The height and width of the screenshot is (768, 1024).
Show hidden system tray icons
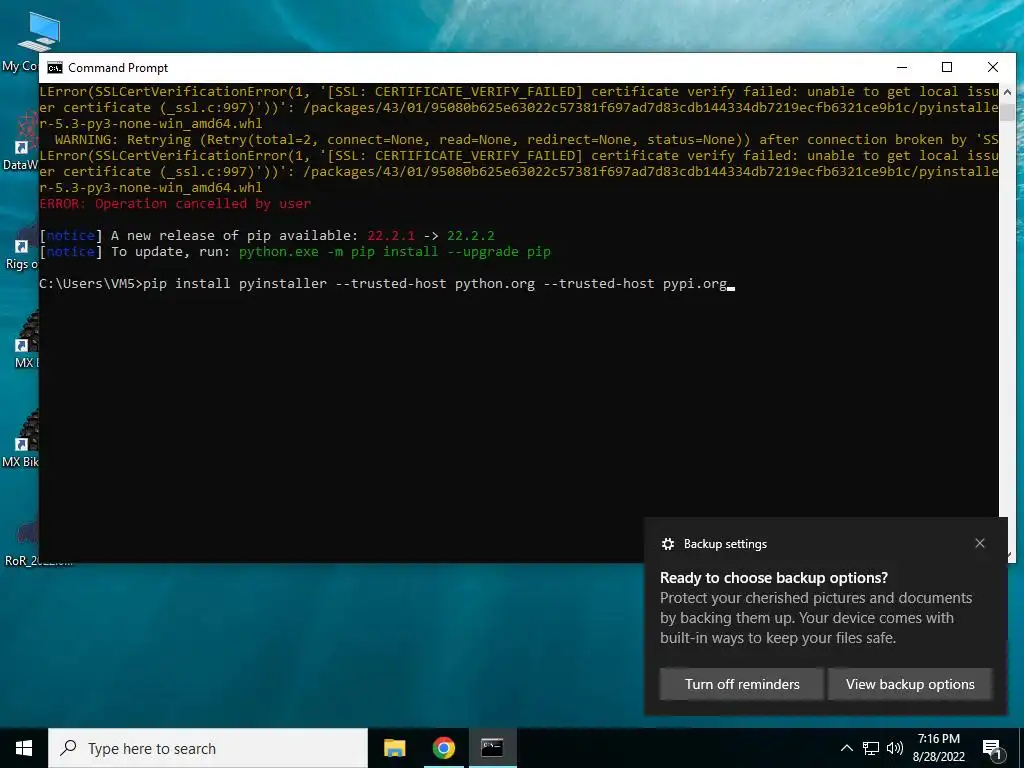846,748
